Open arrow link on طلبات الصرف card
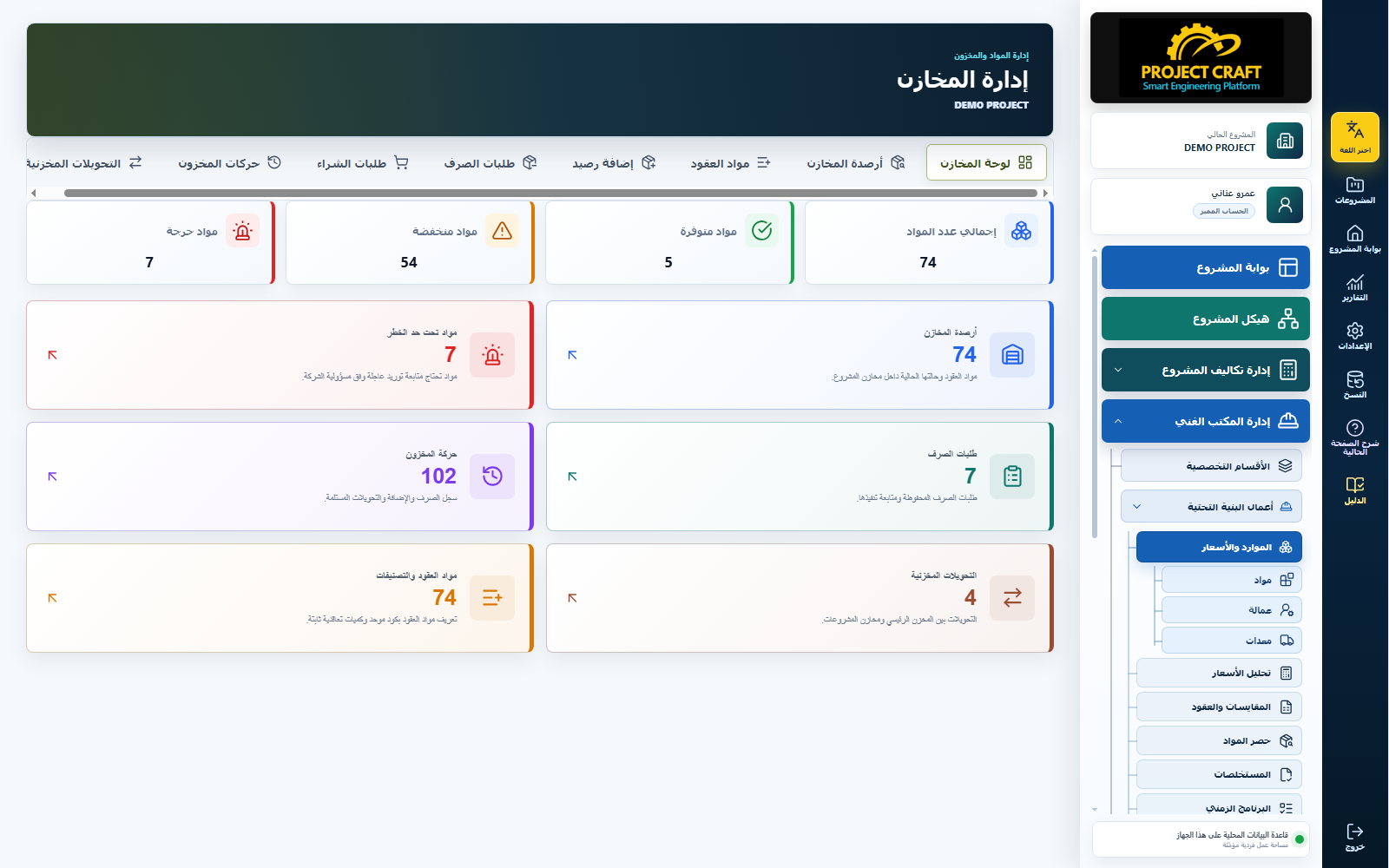Viewport: 1389px width, 868px height. [x=572, y=477]
